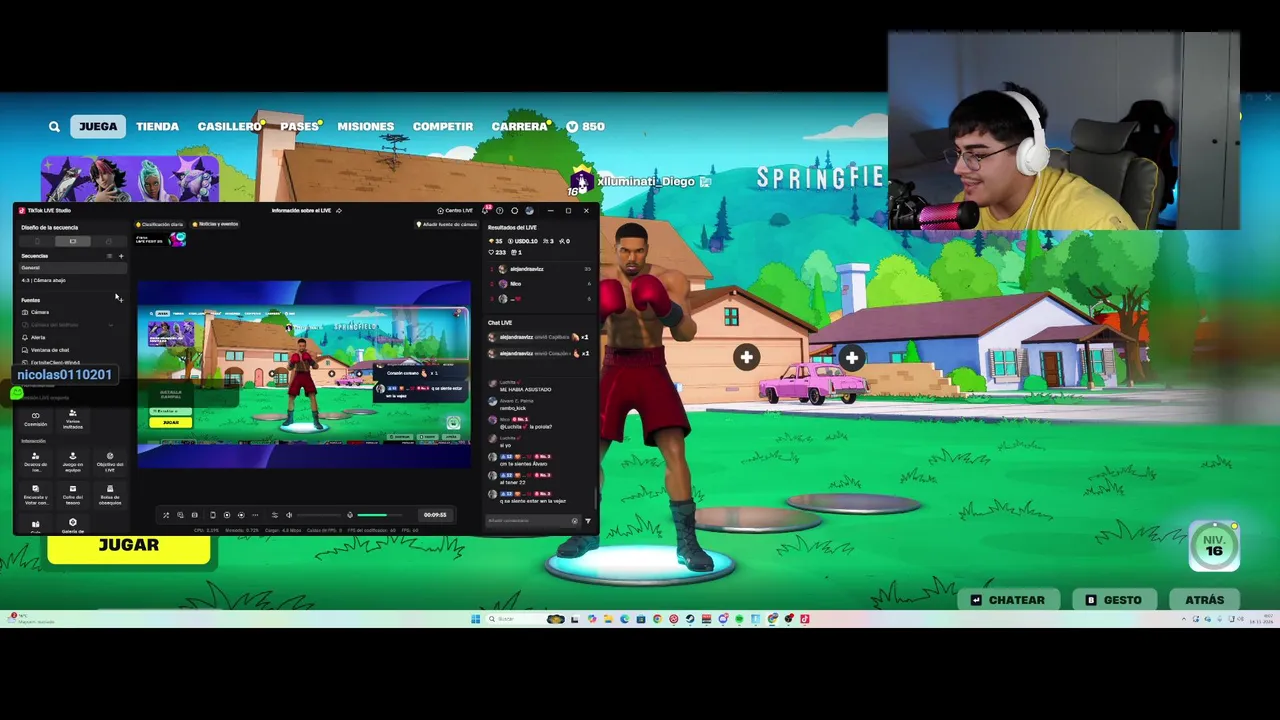This screenshot has width=1280, height=720.
Task: Select the General scene
Action: coord(73,268)
